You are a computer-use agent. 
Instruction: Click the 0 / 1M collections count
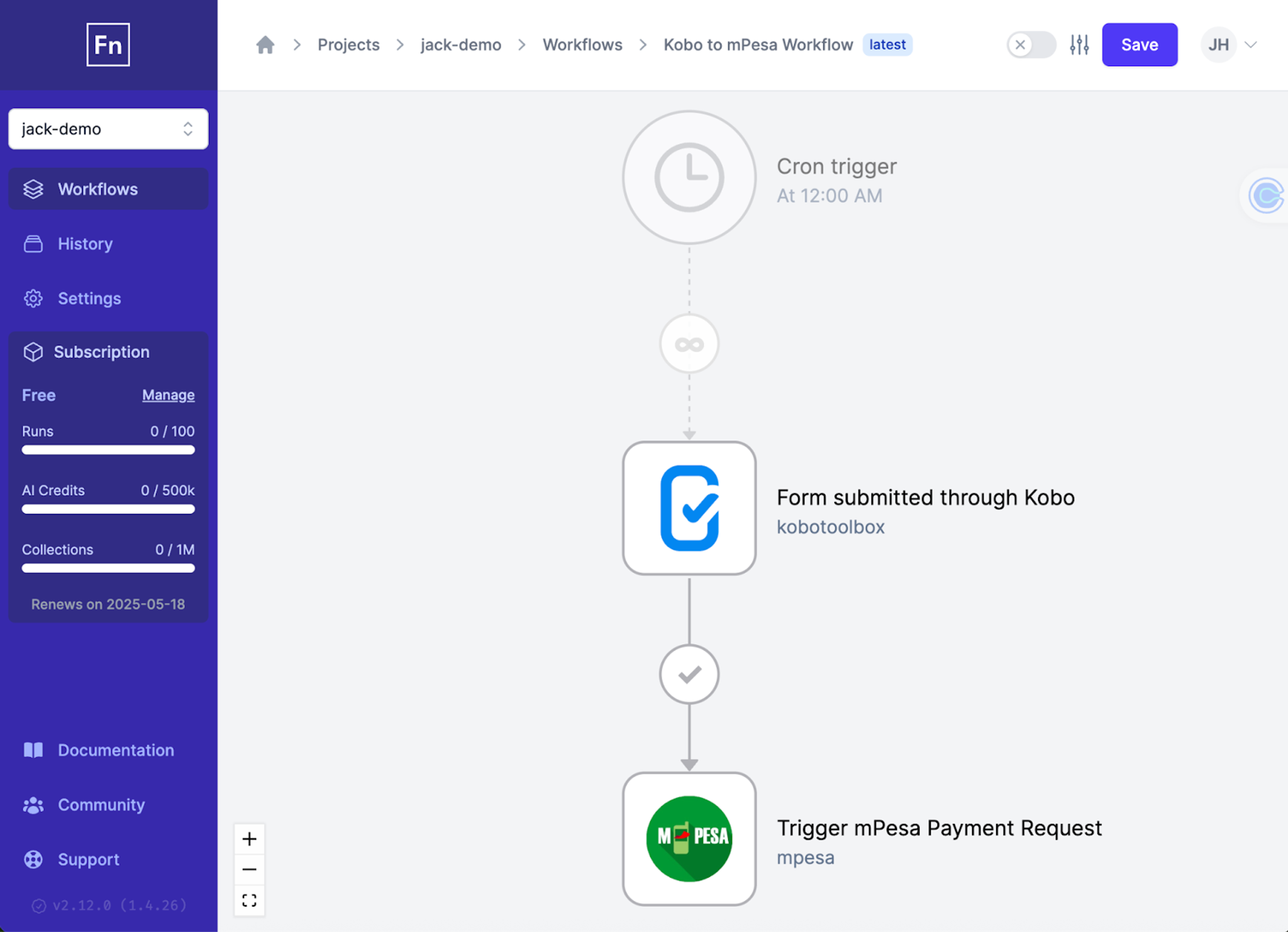pos(175,550)
